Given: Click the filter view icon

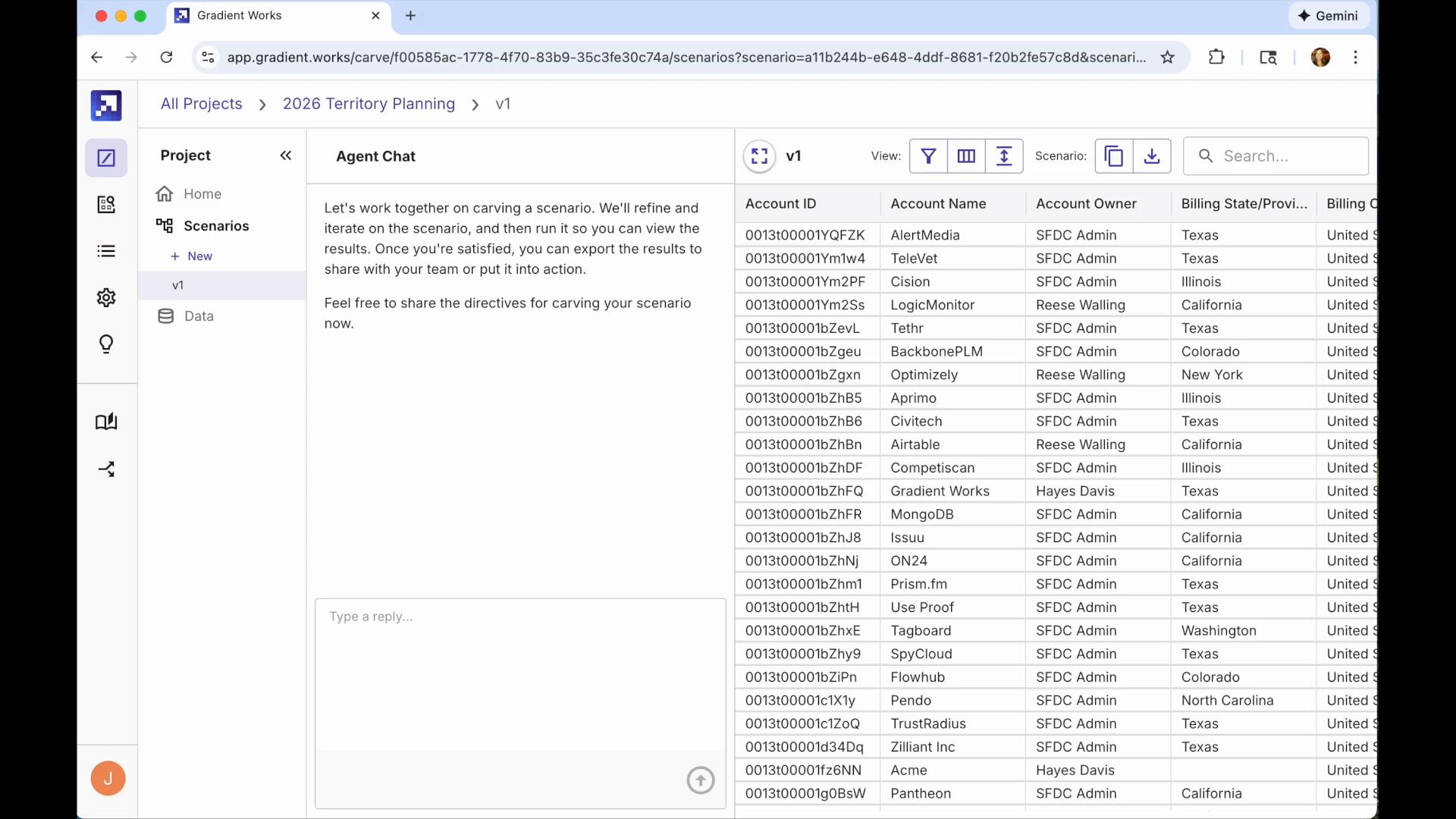Looking at the screenshot, I should click(x=928, y=156).
